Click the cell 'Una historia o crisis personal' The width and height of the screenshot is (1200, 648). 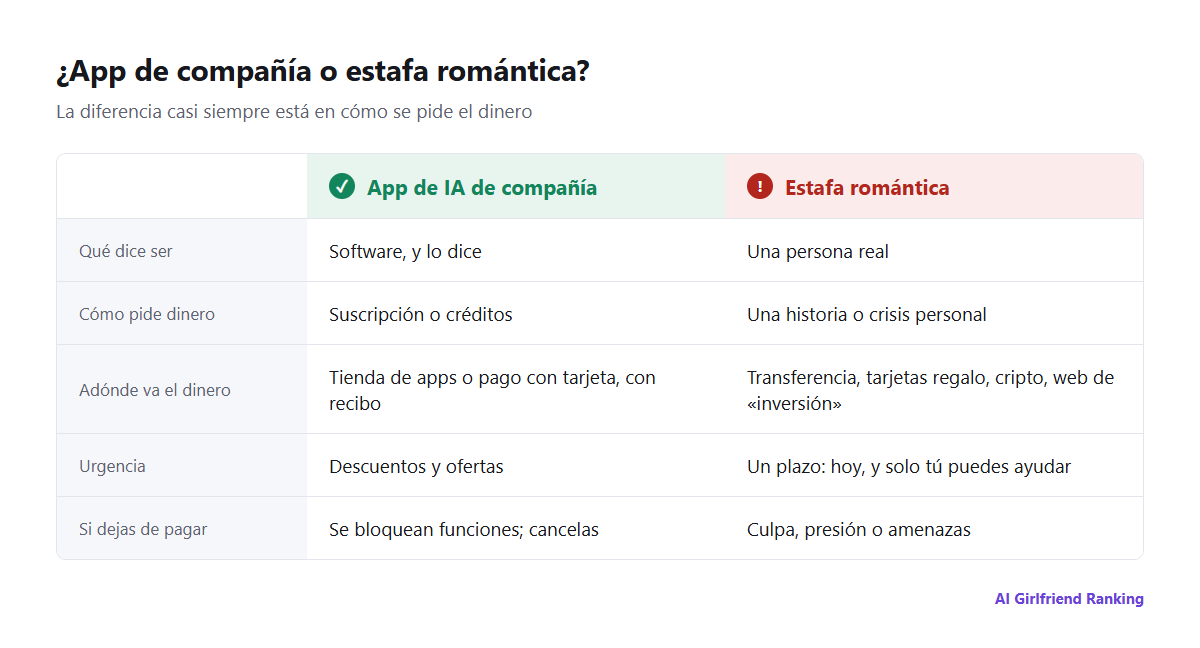click(x=934, y=313)
